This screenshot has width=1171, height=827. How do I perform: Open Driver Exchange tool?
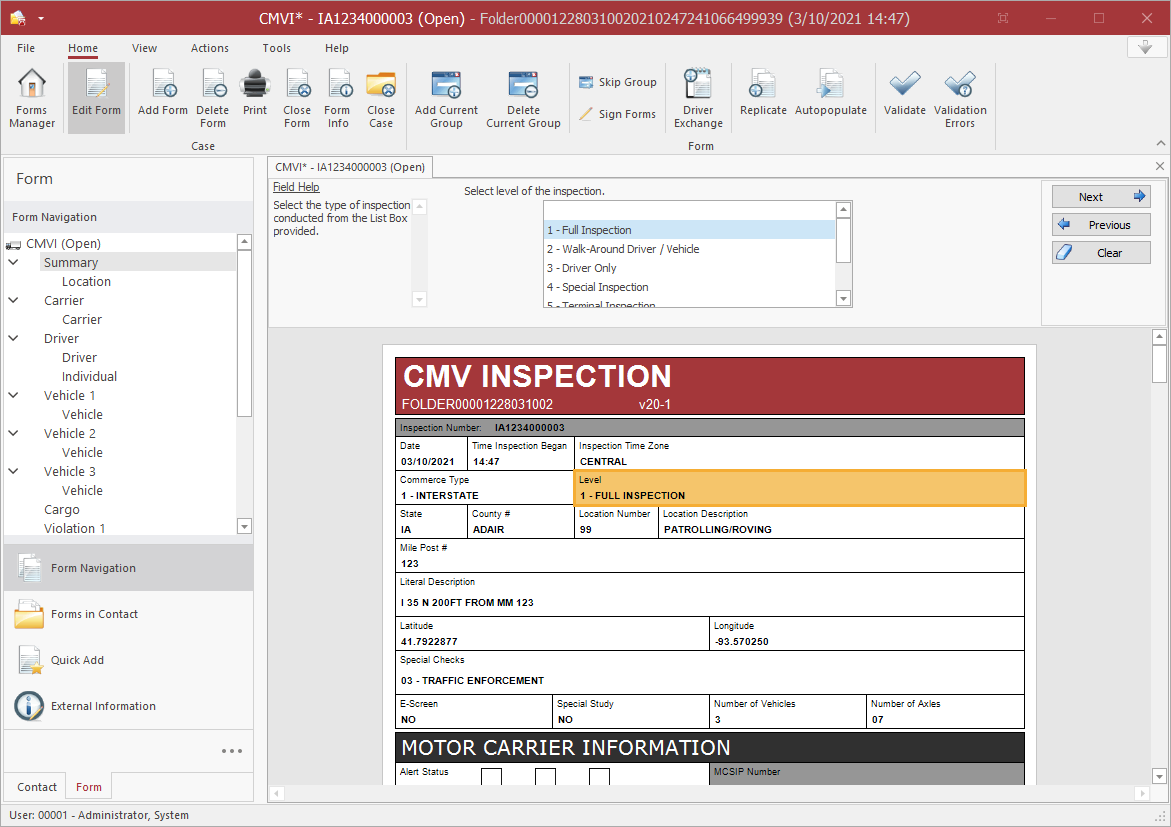[x=698, y=98]
